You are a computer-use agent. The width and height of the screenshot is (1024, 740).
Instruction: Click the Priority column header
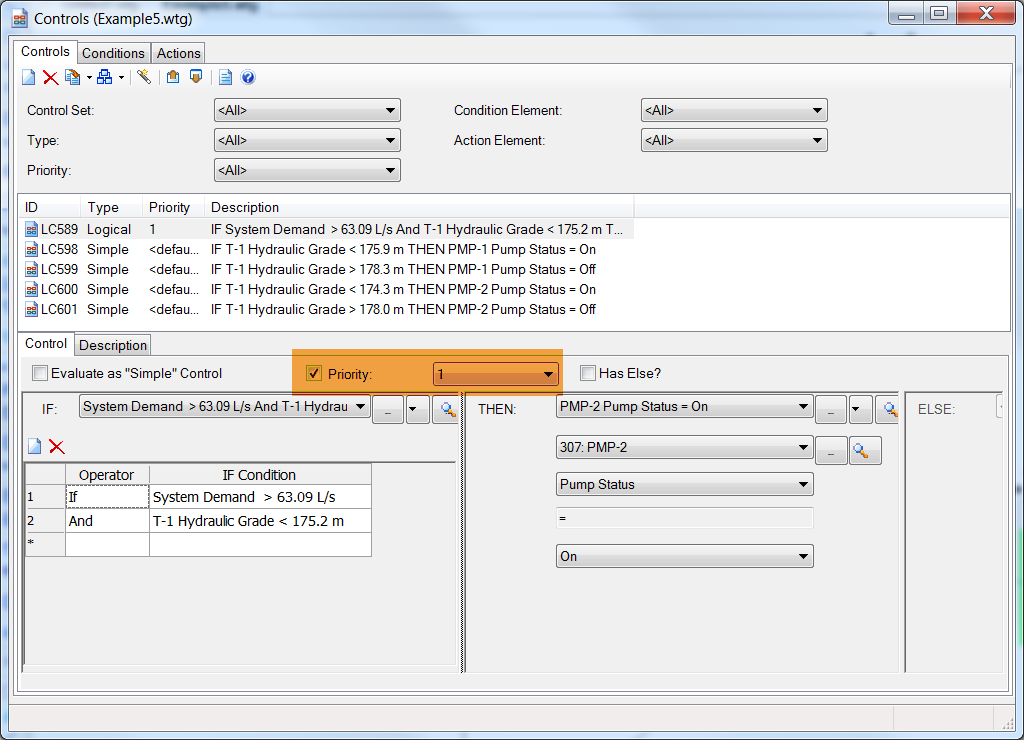(170, 208)
